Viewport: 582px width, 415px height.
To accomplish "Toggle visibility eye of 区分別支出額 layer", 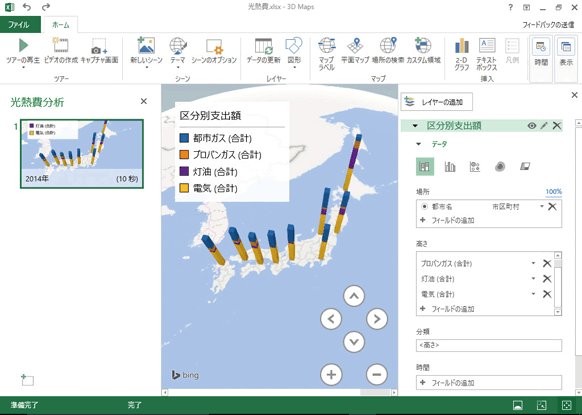I will [532, 126].
